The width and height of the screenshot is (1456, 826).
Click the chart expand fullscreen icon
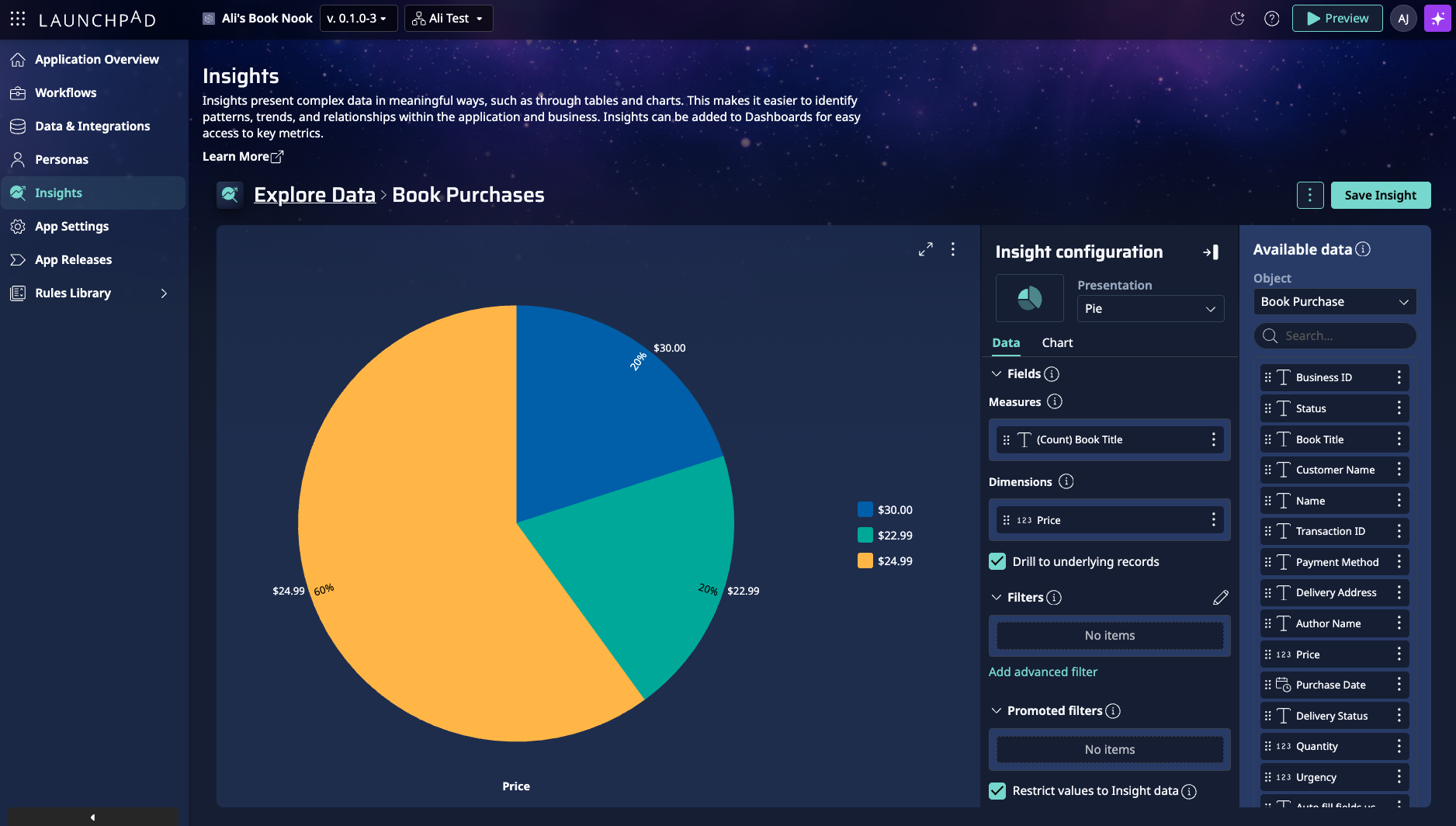click(x=925, y=249)
